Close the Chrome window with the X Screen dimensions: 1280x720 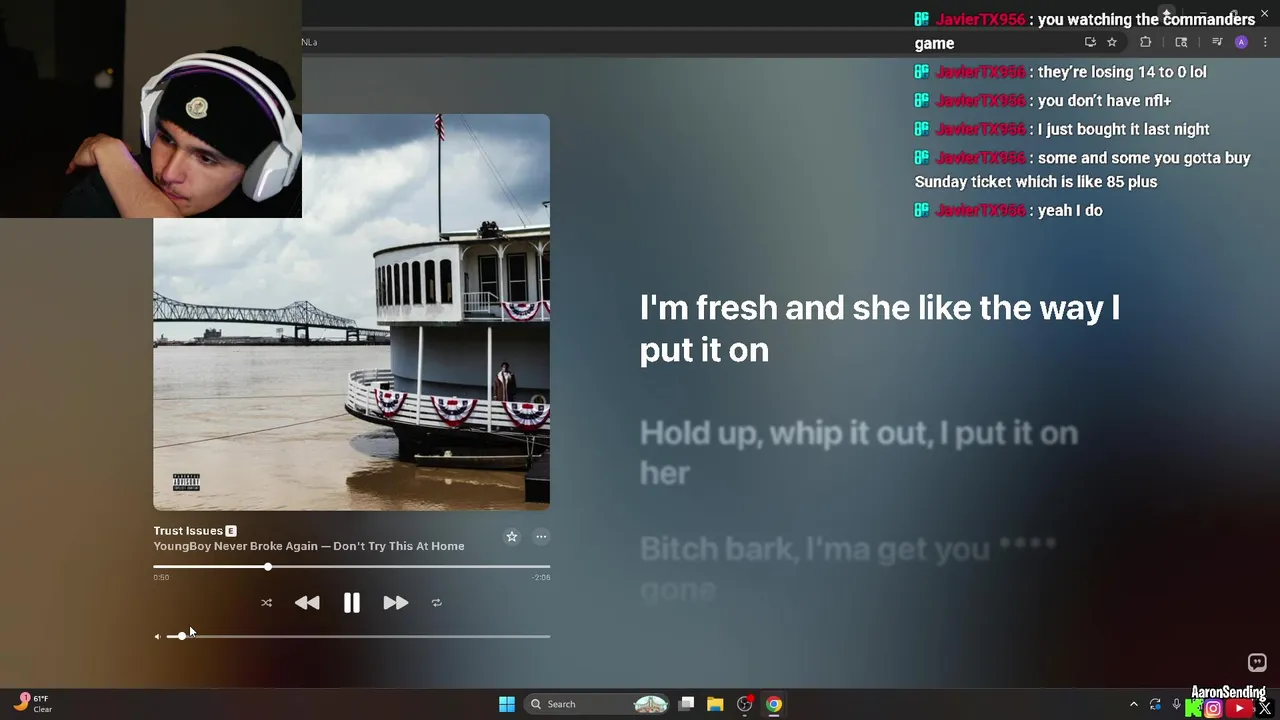1264,13
